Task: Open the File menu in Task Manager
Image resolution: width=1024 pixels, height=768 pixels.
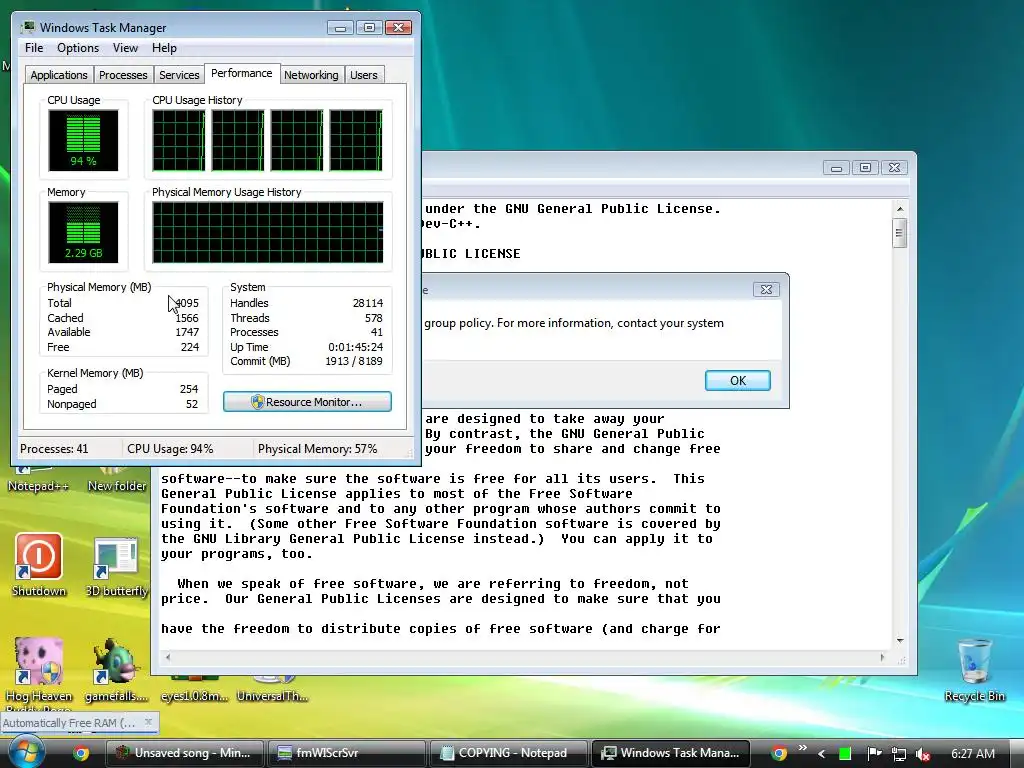Action: [33, 48]
